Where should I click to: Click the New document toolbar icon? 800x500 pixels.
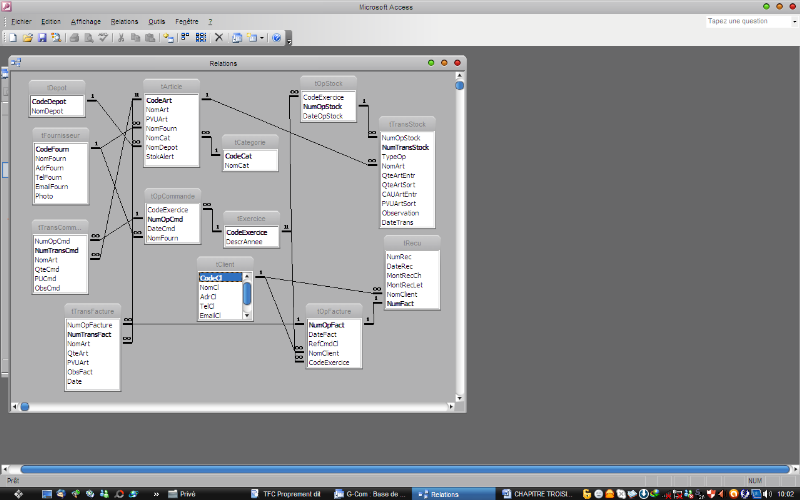click(13, 38)
